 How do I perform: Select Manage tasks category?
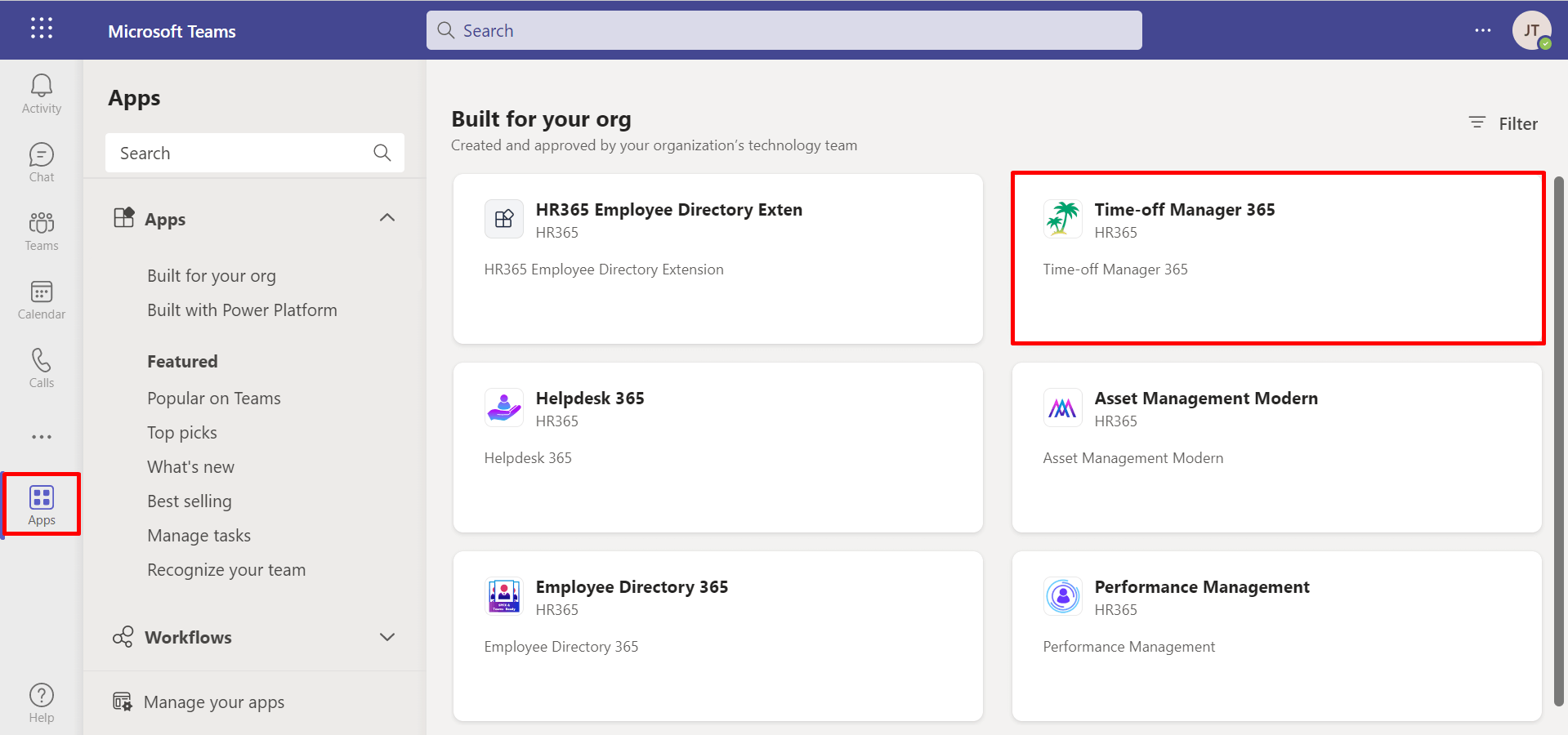tap(199, 536)
